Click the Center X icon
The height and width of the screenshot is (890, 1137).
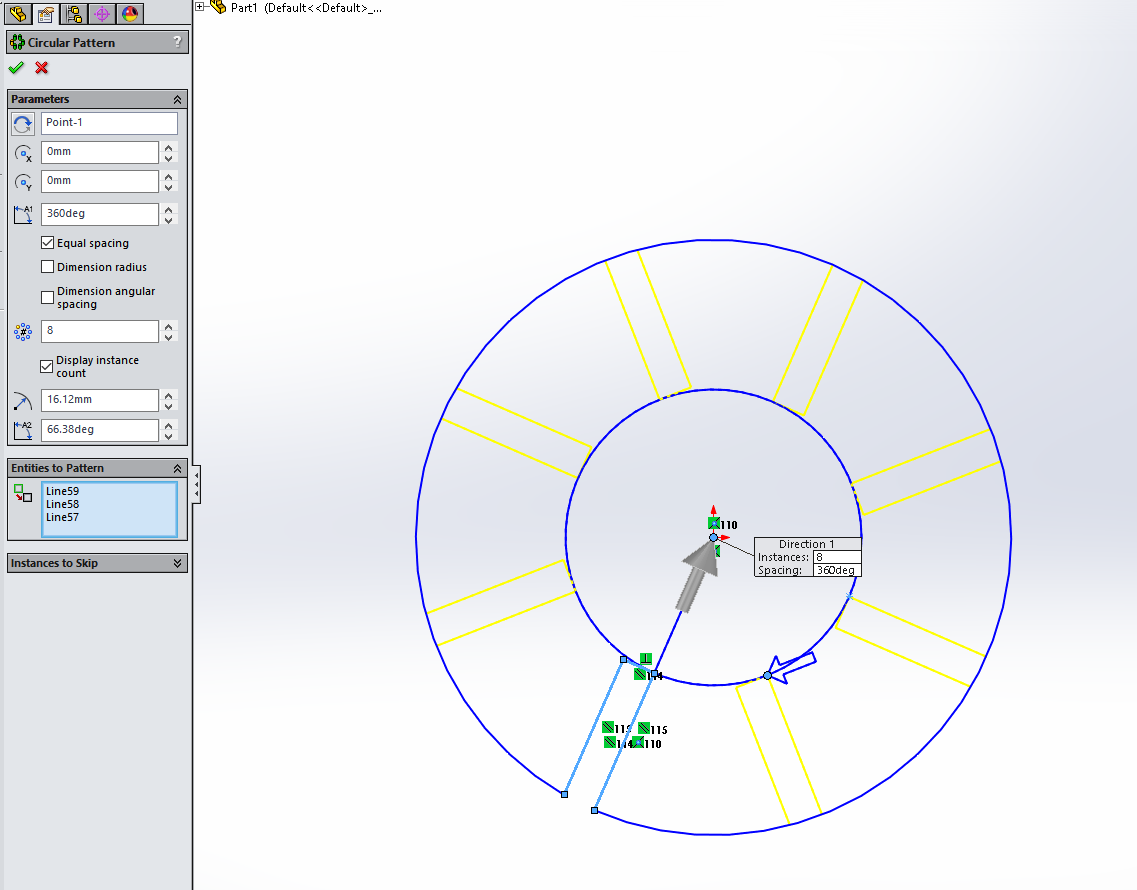22,153
